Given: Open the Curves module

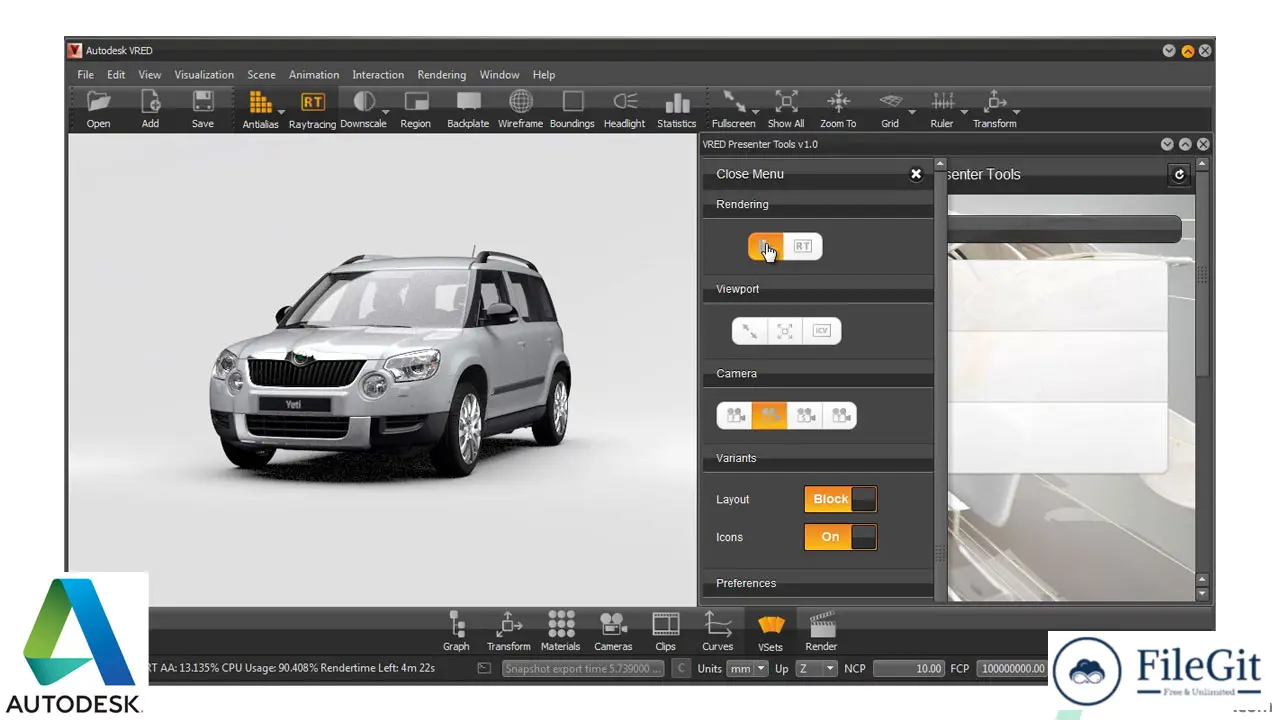Looking at the screenshot, I should [x=718, y=631].
